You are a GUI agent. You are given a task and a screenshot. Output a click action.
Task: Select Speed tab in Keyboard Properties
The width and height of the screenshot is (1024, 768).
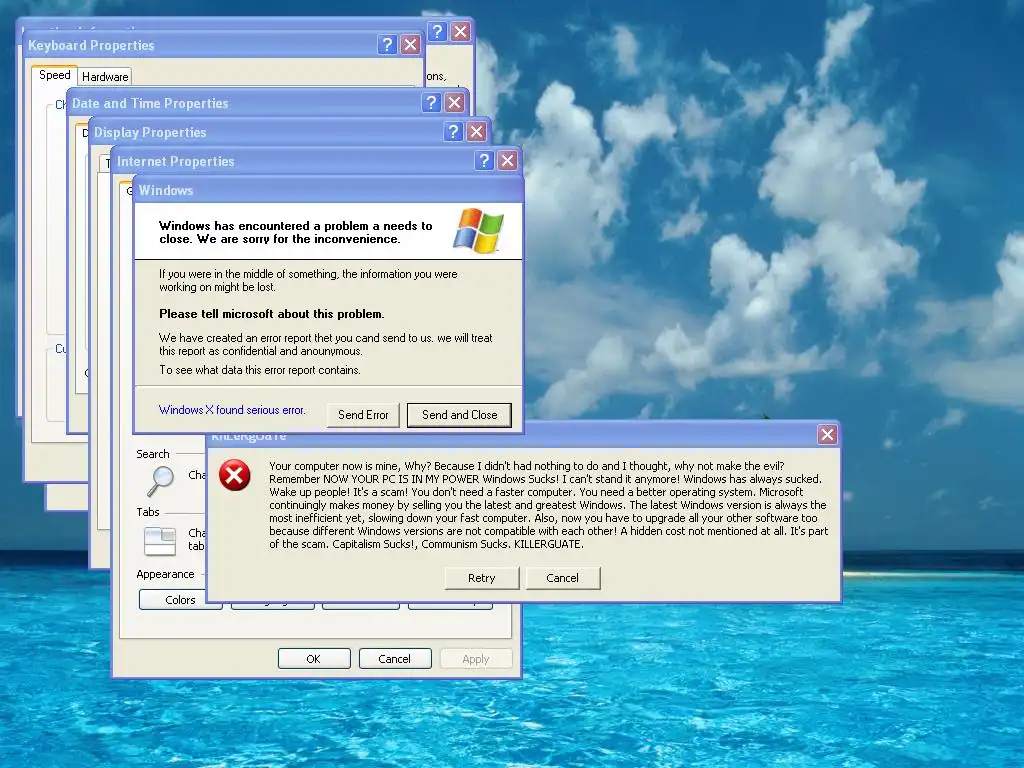55,75
